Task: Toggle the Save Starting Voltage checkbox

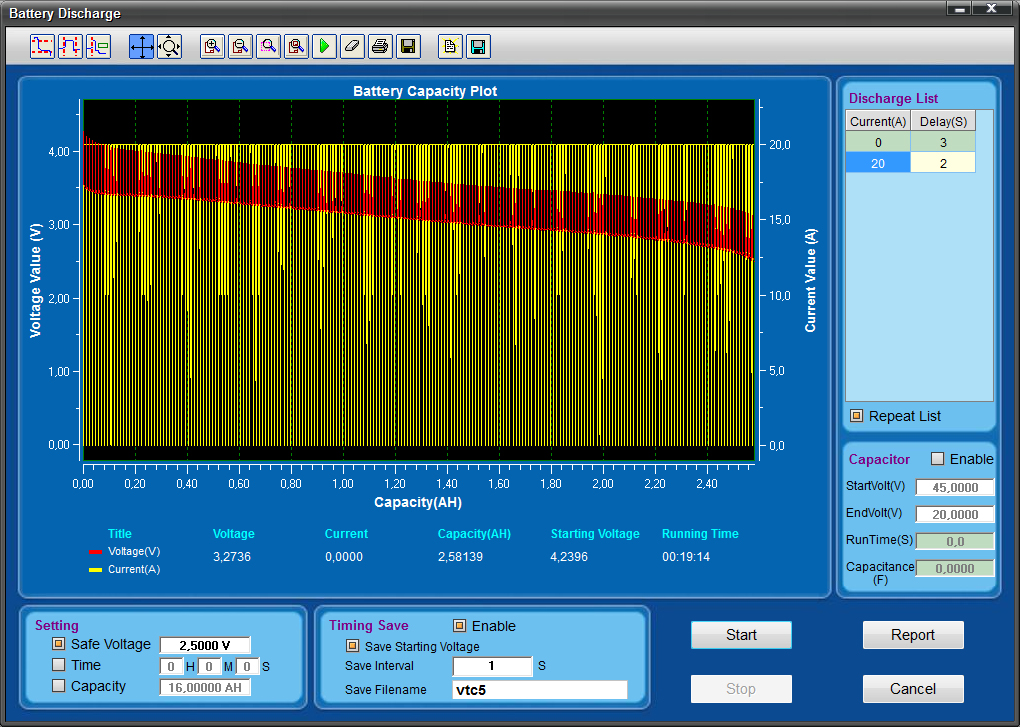Action: (352, 646)
